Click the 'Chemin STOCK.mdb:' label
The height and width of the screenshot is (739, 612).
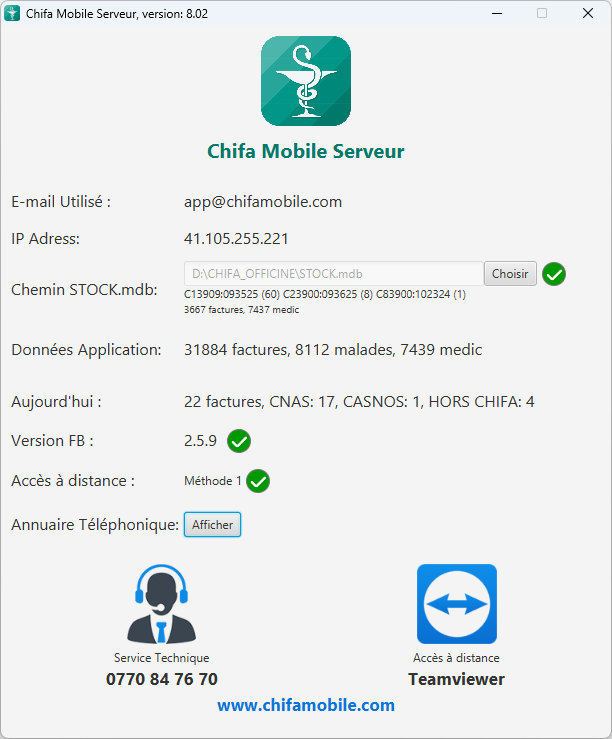click(84, 289)
